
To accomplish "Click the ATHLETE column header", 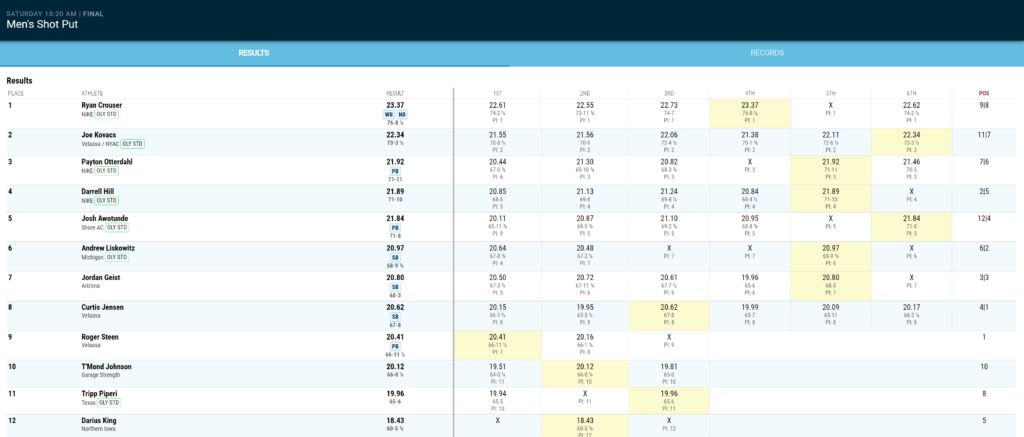I will coord(92,93).
